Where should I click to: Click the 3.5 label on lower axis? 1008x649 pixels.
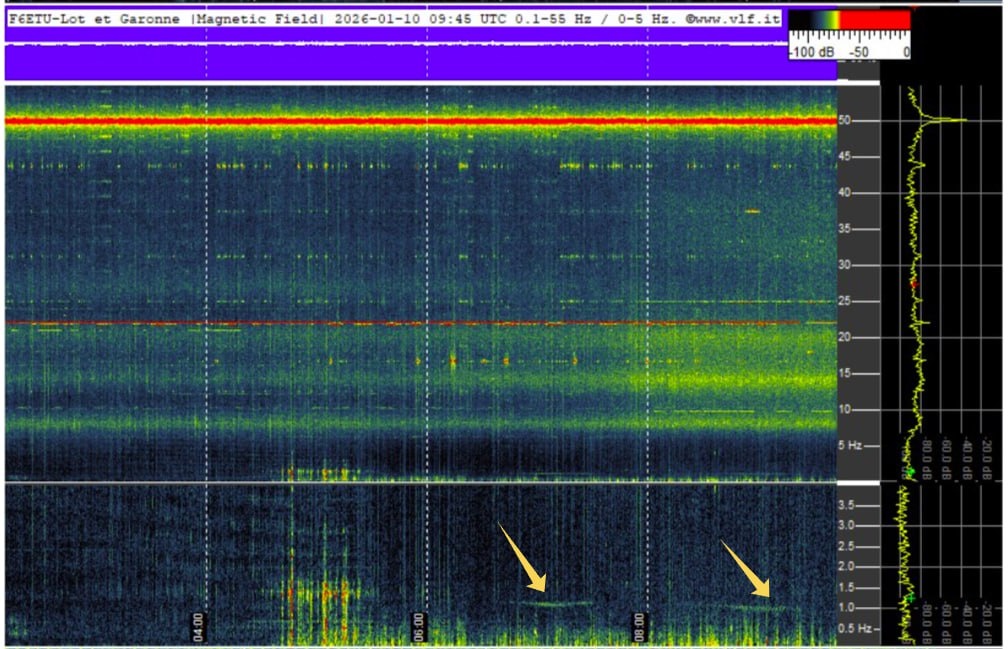point(846,505)
